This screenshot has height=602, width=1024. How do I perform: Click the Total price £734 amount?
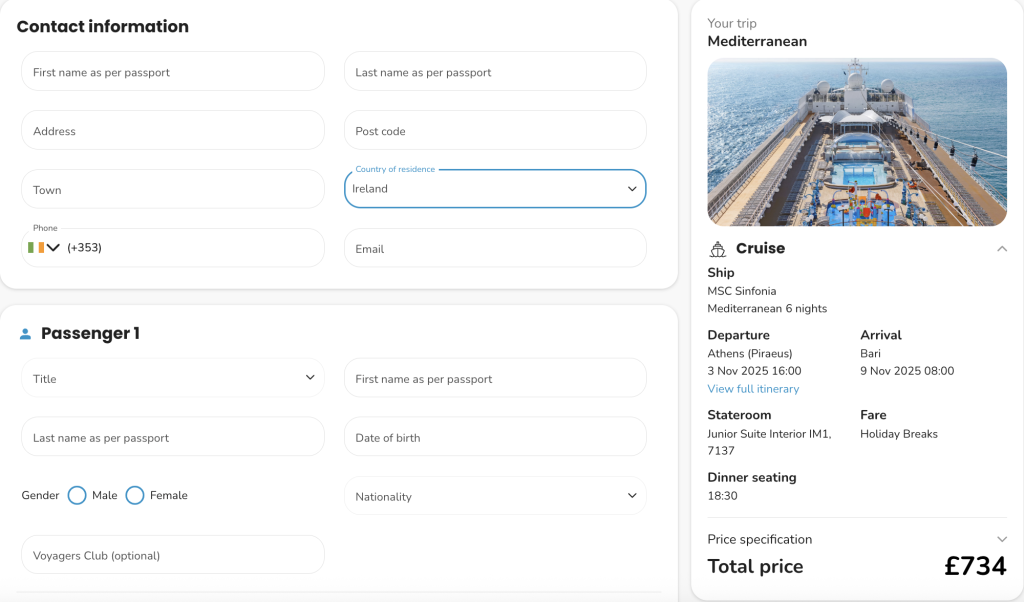tap(975, 566)
